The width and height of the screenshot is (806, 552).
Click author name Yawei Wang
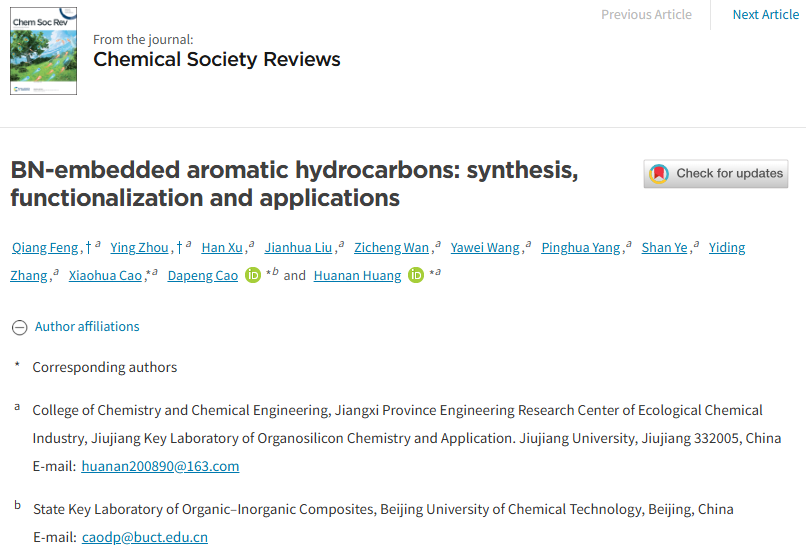point(485,248)
